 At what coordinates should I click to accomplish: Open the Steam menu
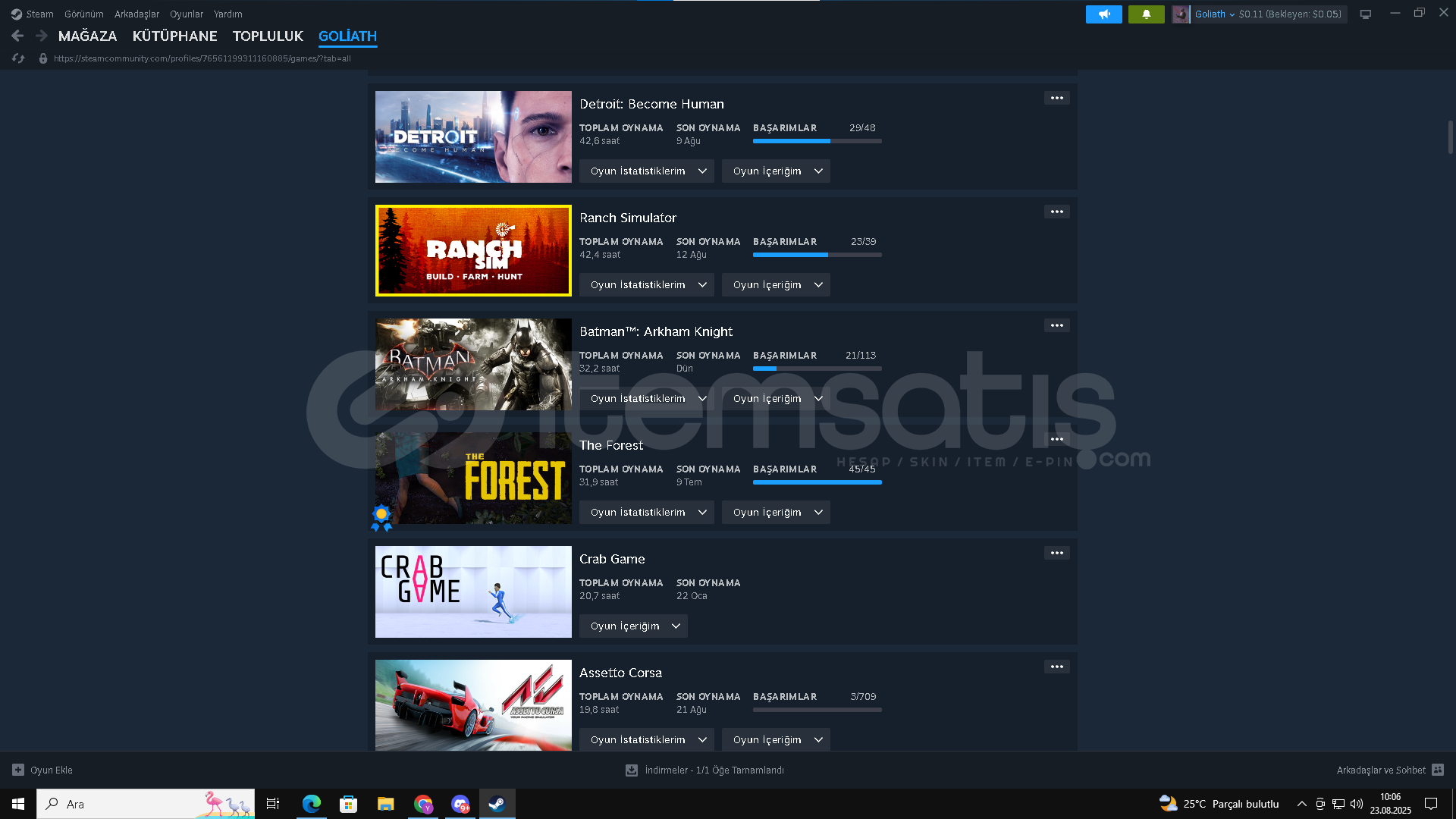click(39, 14)
